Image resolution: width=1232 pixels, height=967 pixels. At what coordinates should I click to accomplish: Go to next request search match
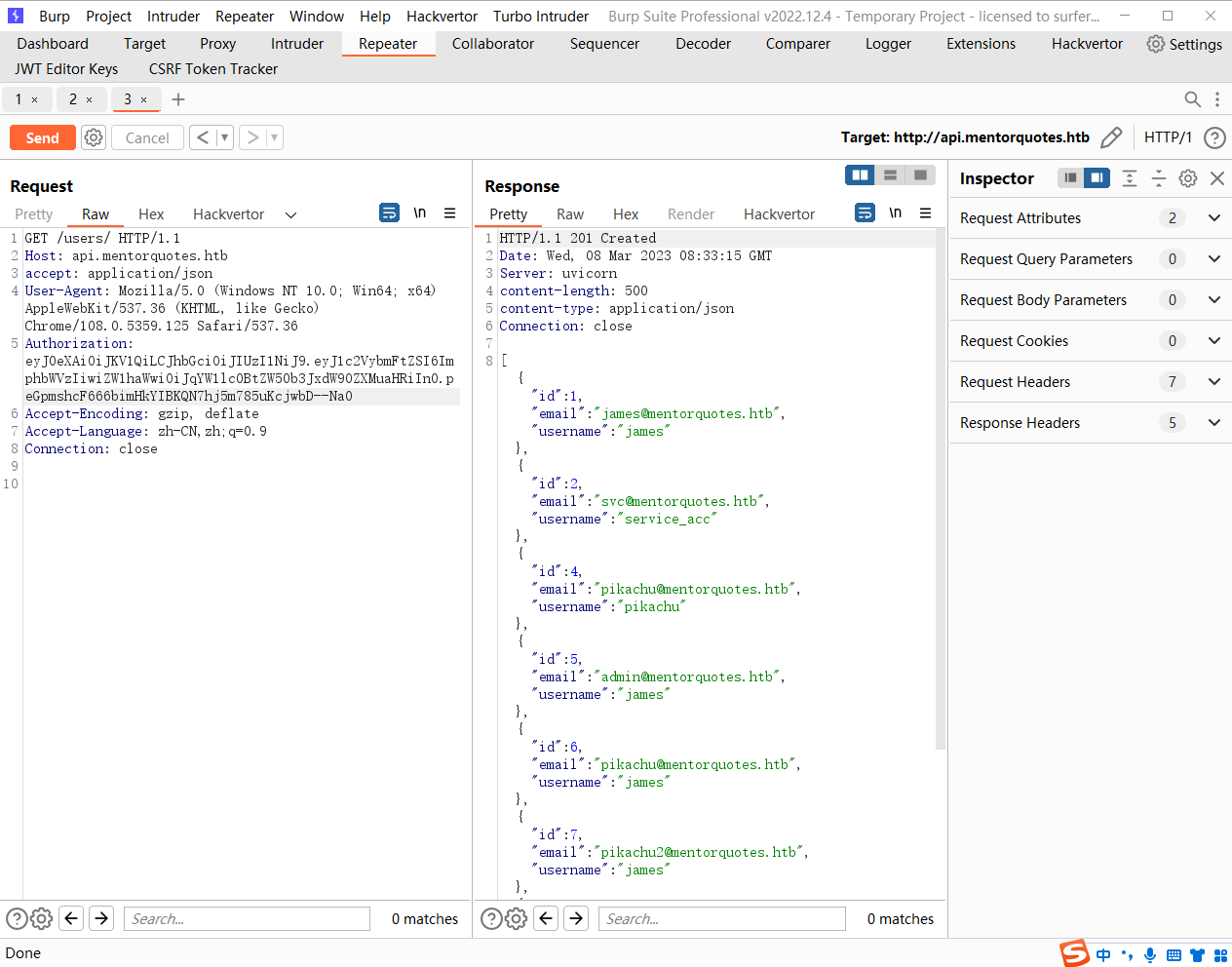click(101, 918)
